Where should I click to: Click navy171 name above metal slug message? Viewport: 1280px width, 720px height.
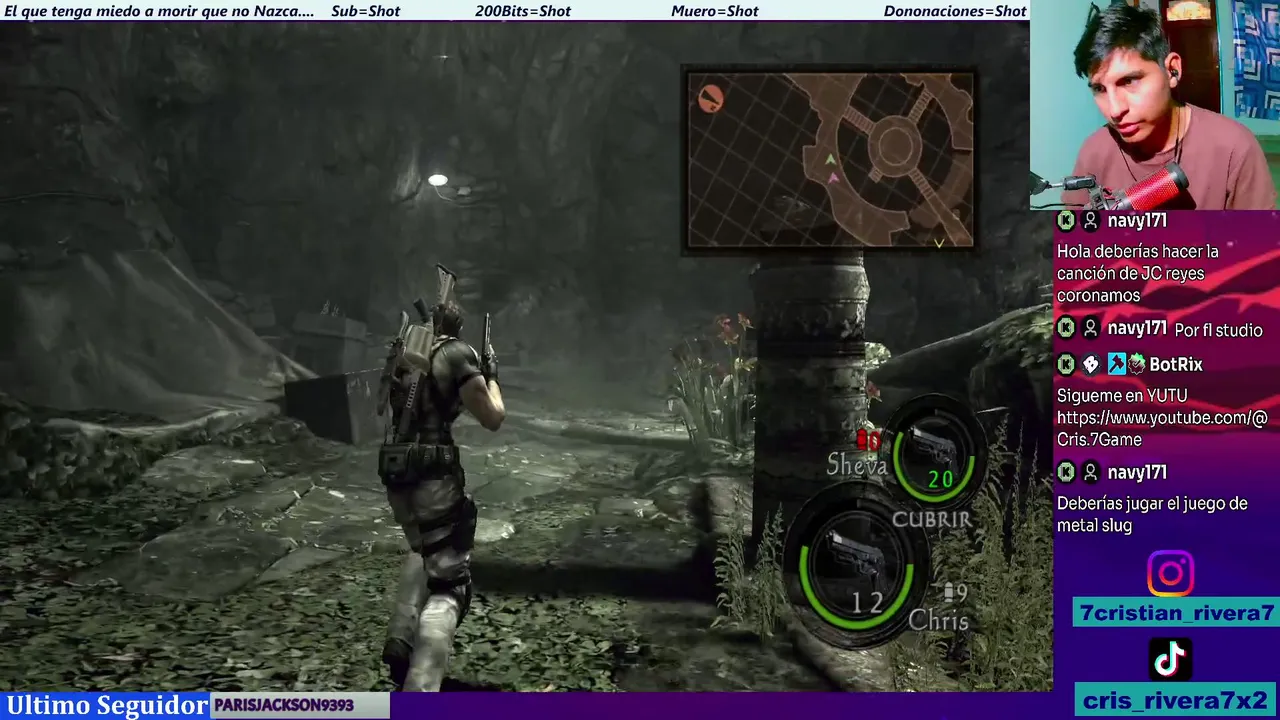(x=1137, y=472)
